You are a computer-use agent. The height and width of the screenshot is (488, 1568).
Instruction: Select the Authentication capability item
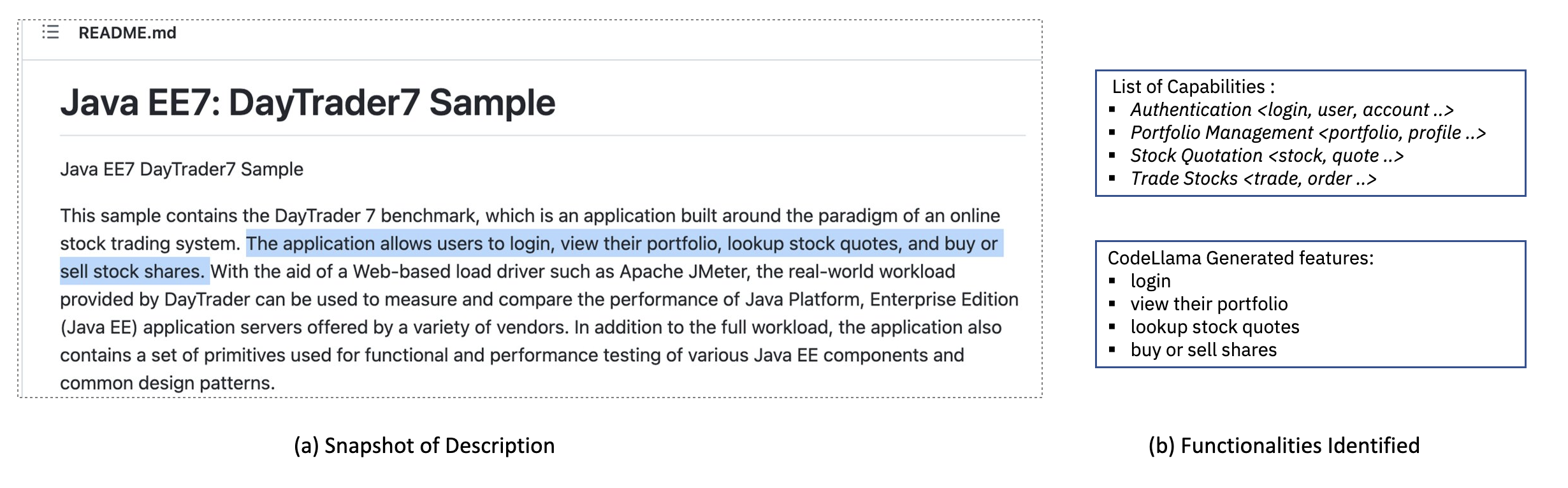[x=1291, y=110]
